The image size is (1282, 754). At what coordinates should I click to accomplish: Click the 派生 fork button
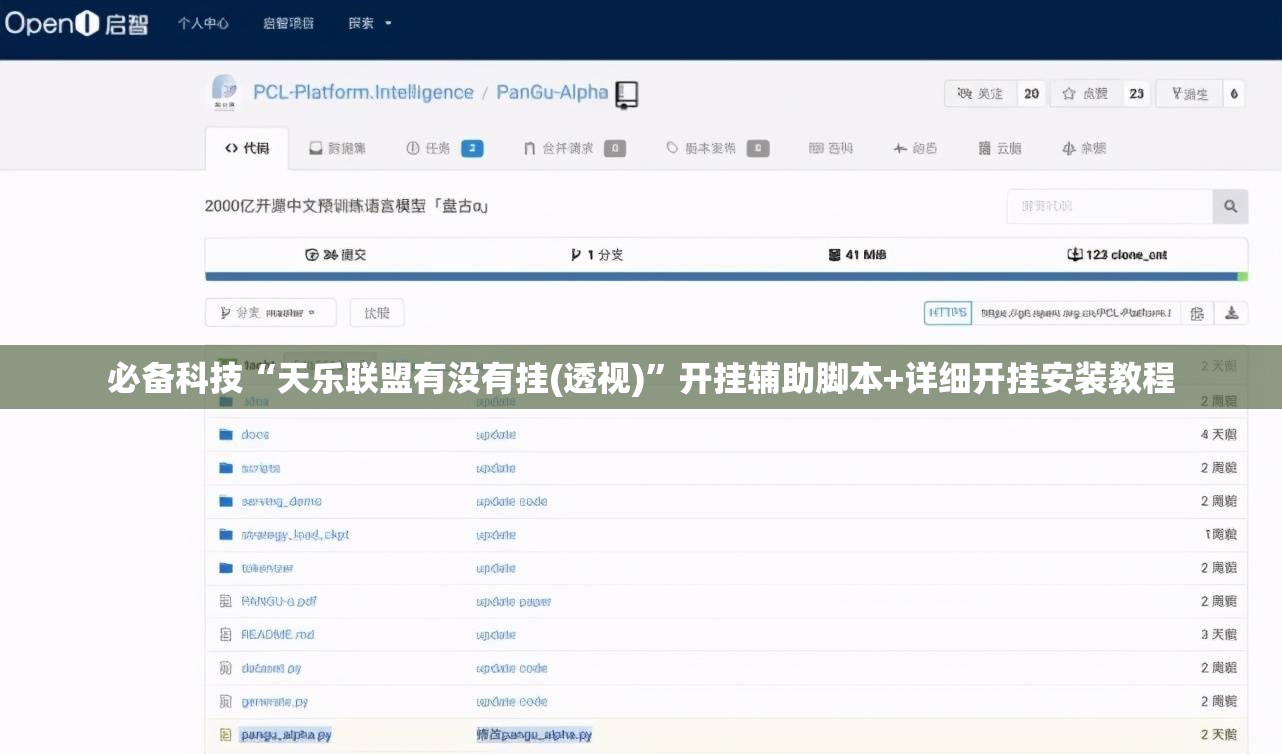[x=1188, y=94]
